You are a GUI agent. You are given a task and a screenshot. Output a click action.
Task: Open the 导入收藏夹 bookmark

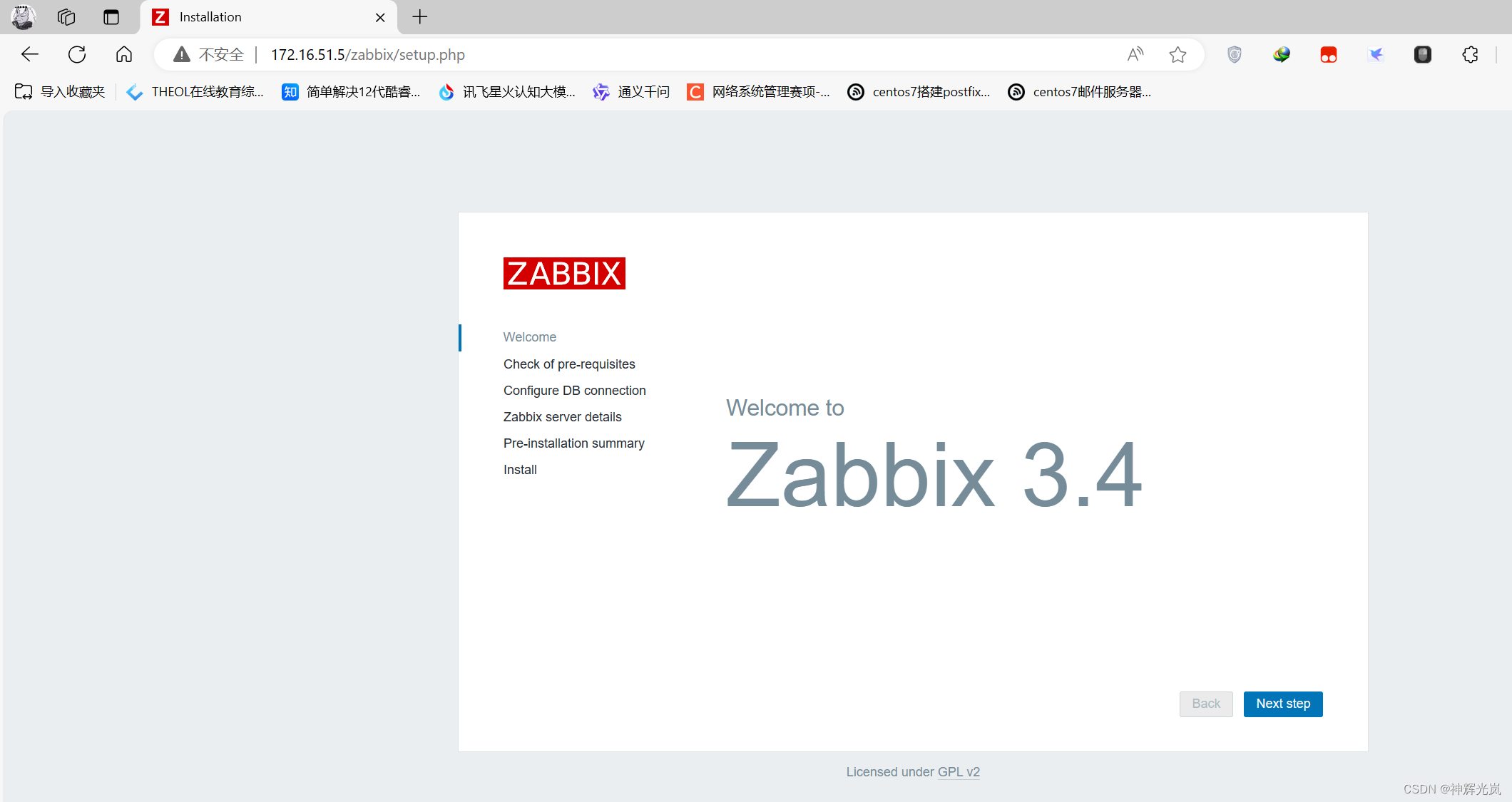pyautogui.click(x=60, y=92)
